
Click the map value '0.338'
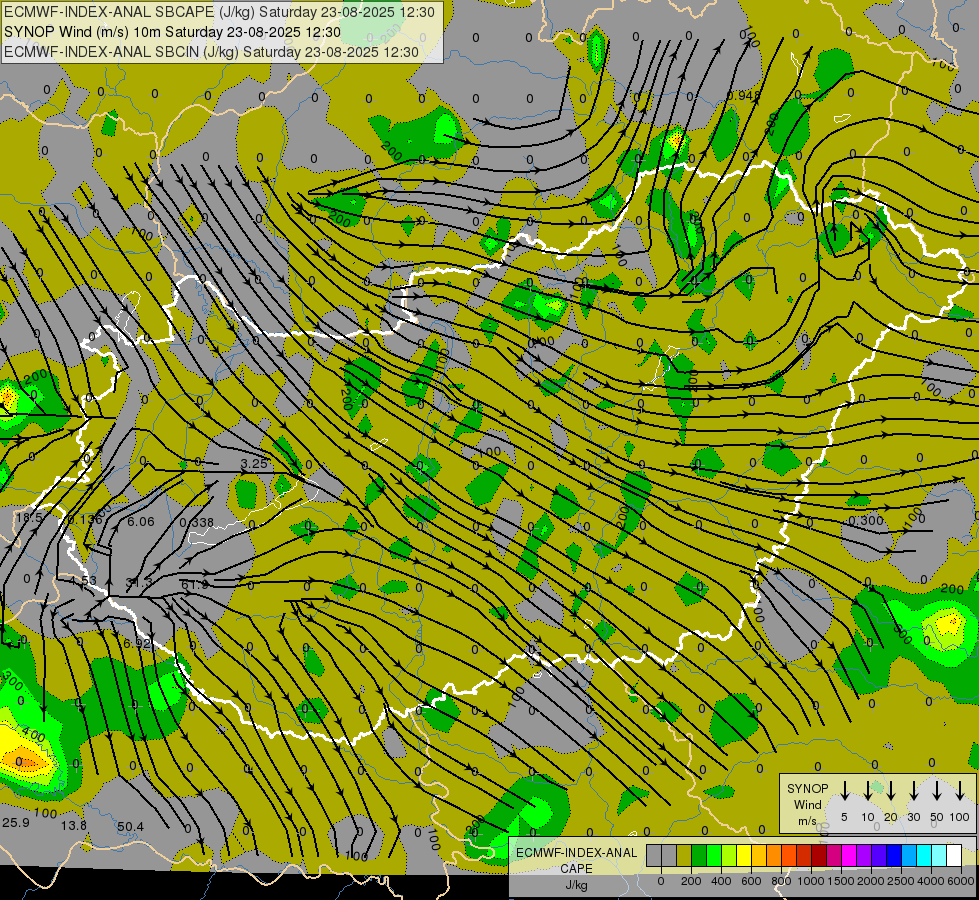197,523
